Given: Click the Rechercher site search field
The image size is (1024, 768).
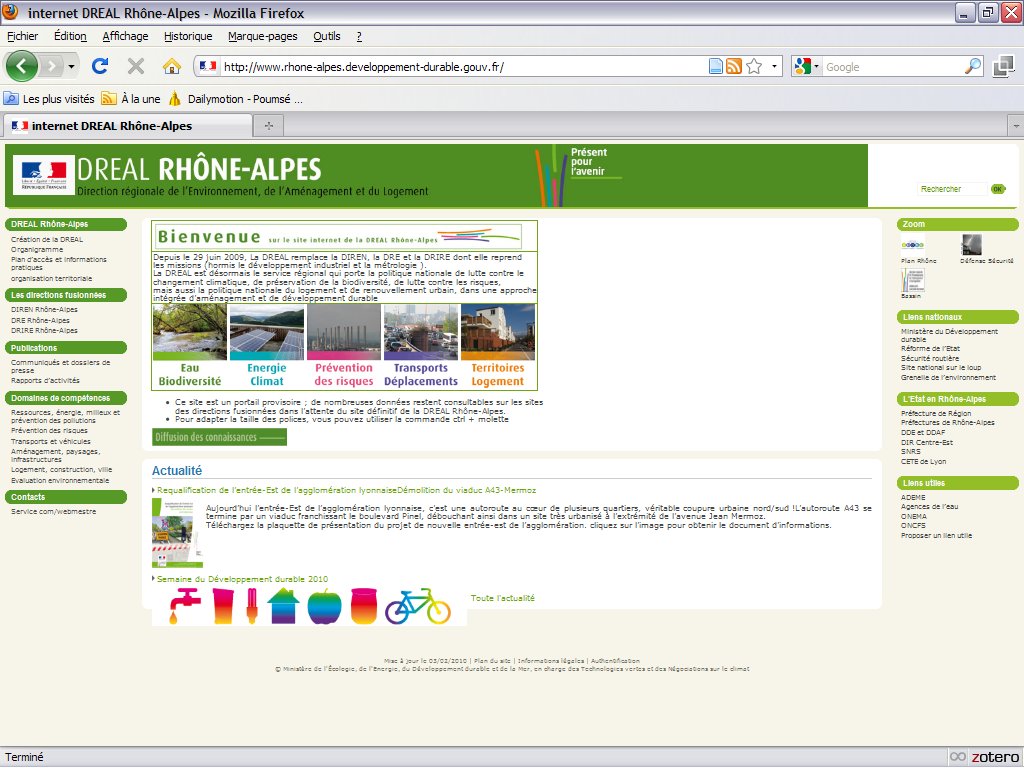Looking at the screenshot, I should coord(952,189).
